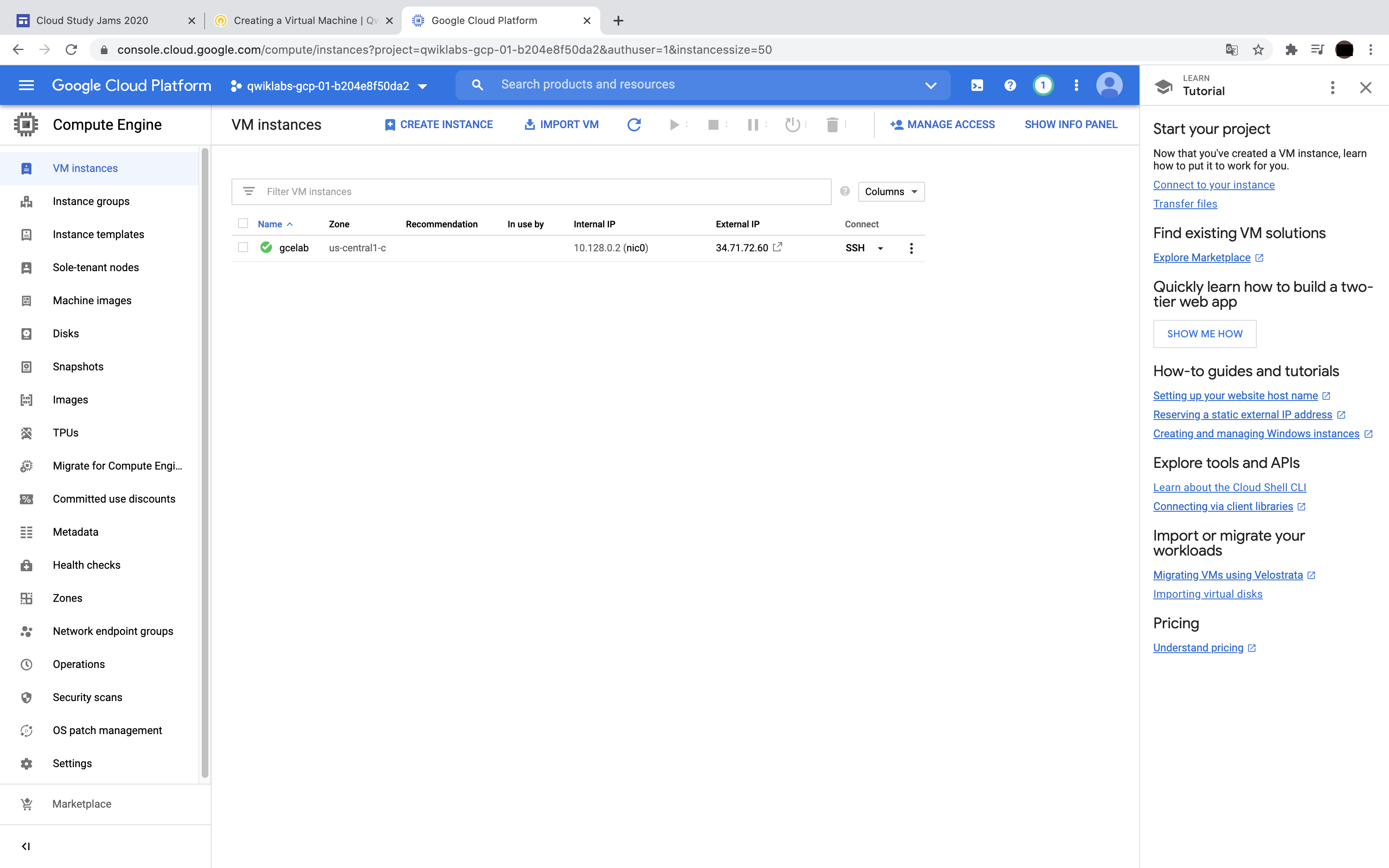Image resolution: width=1389 pixels, height=868 pixels.
Task: Sort by the Name column header
Action: click(270, 224)
